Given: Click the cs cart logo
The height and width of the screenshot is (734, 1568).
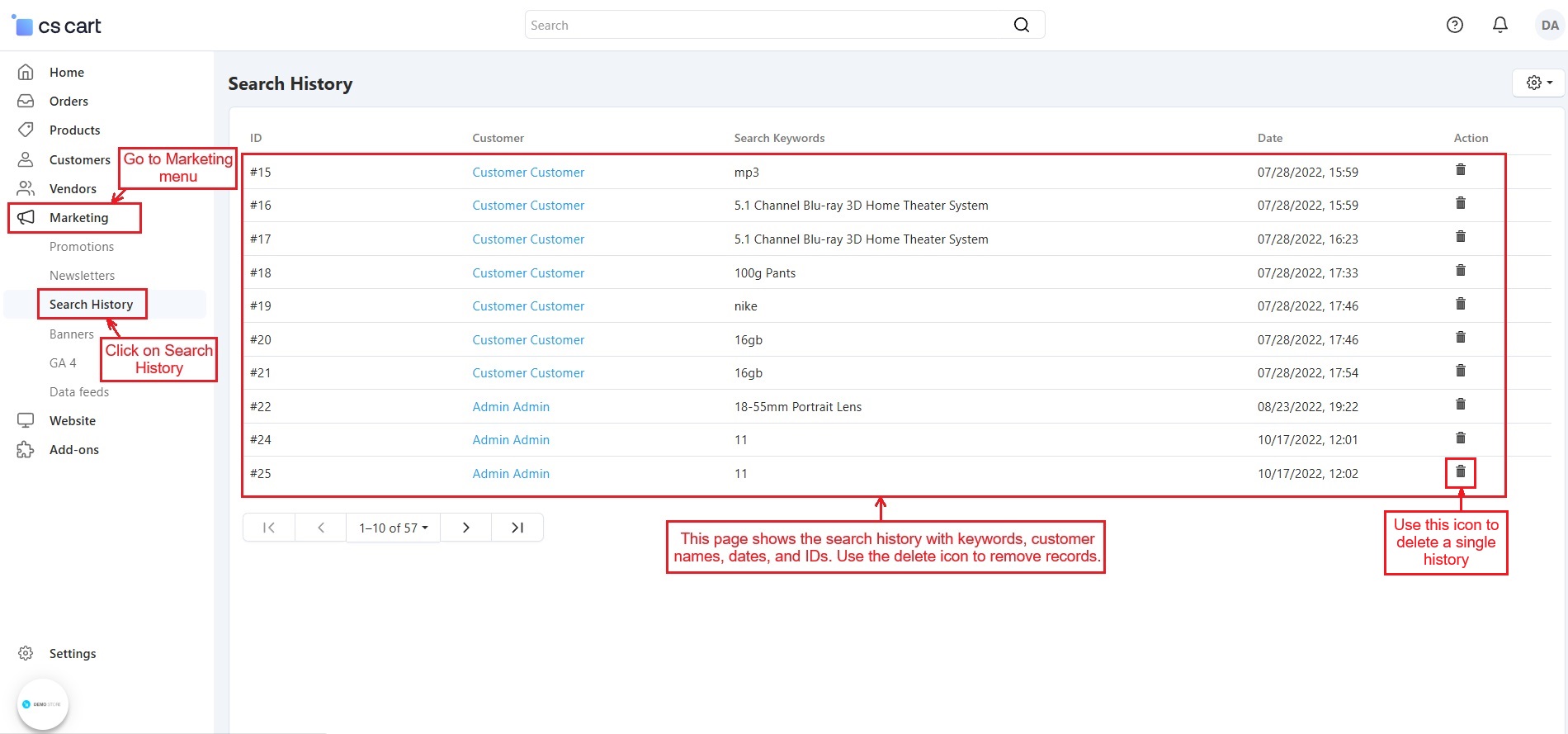Looking at the screenshot, I should (x=57, y=26).
